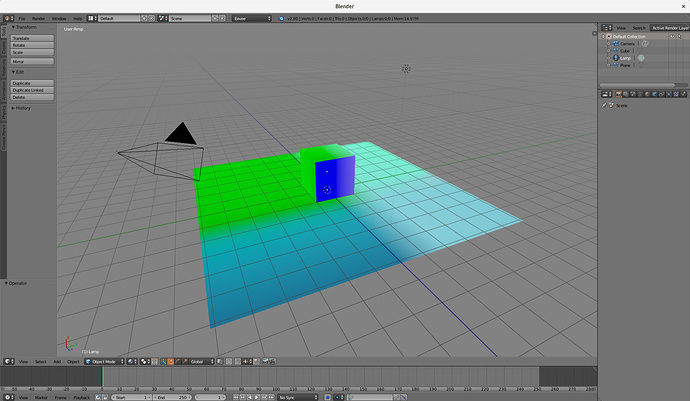The width and height of the screenshot is (690, 401).
Task: Open the info editor type selector icon
Action: coord(8,18)
